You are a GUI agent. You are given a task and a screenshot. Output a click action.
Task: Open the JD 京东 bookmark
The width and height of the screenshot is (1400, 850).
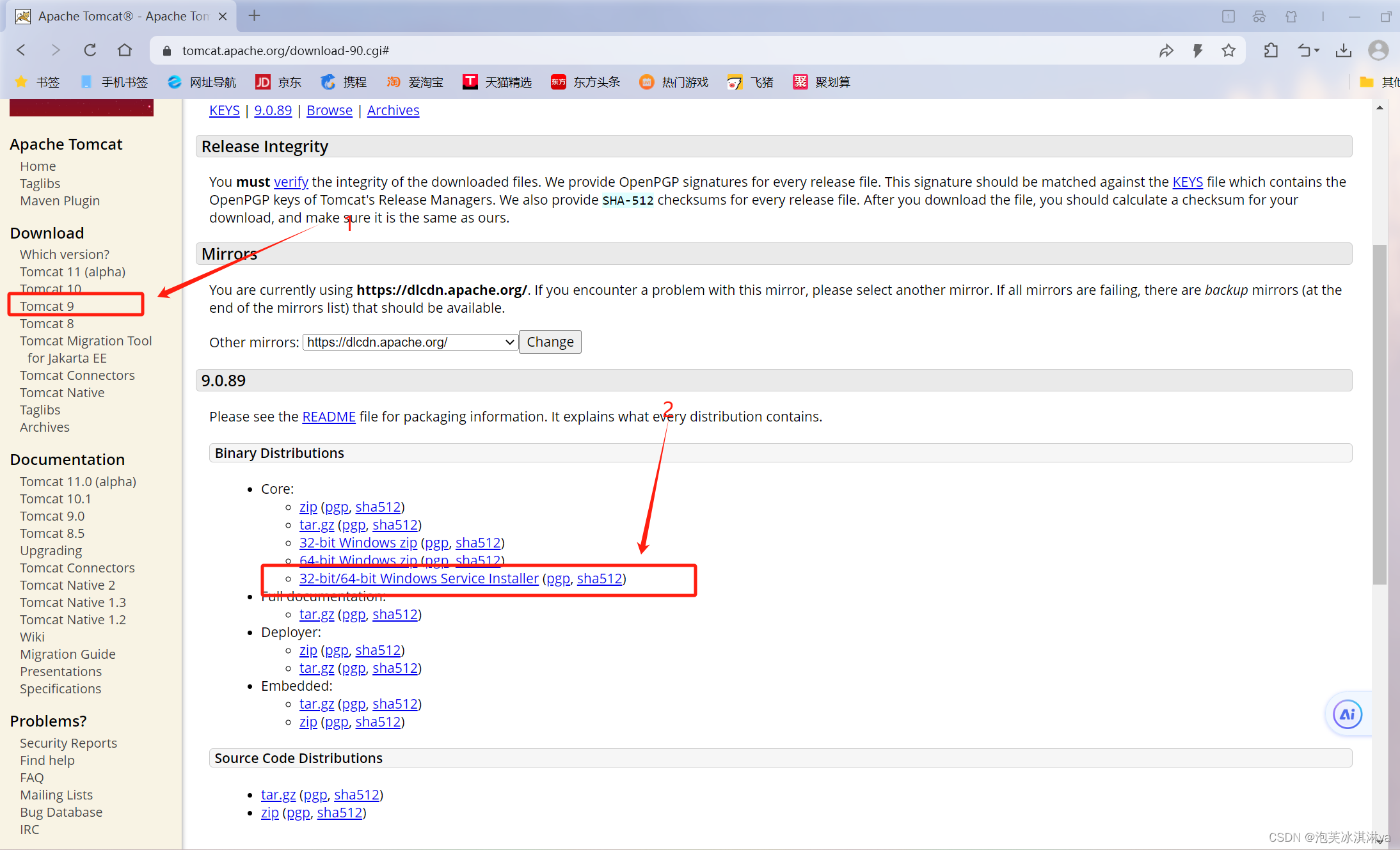tap(278, 82)
